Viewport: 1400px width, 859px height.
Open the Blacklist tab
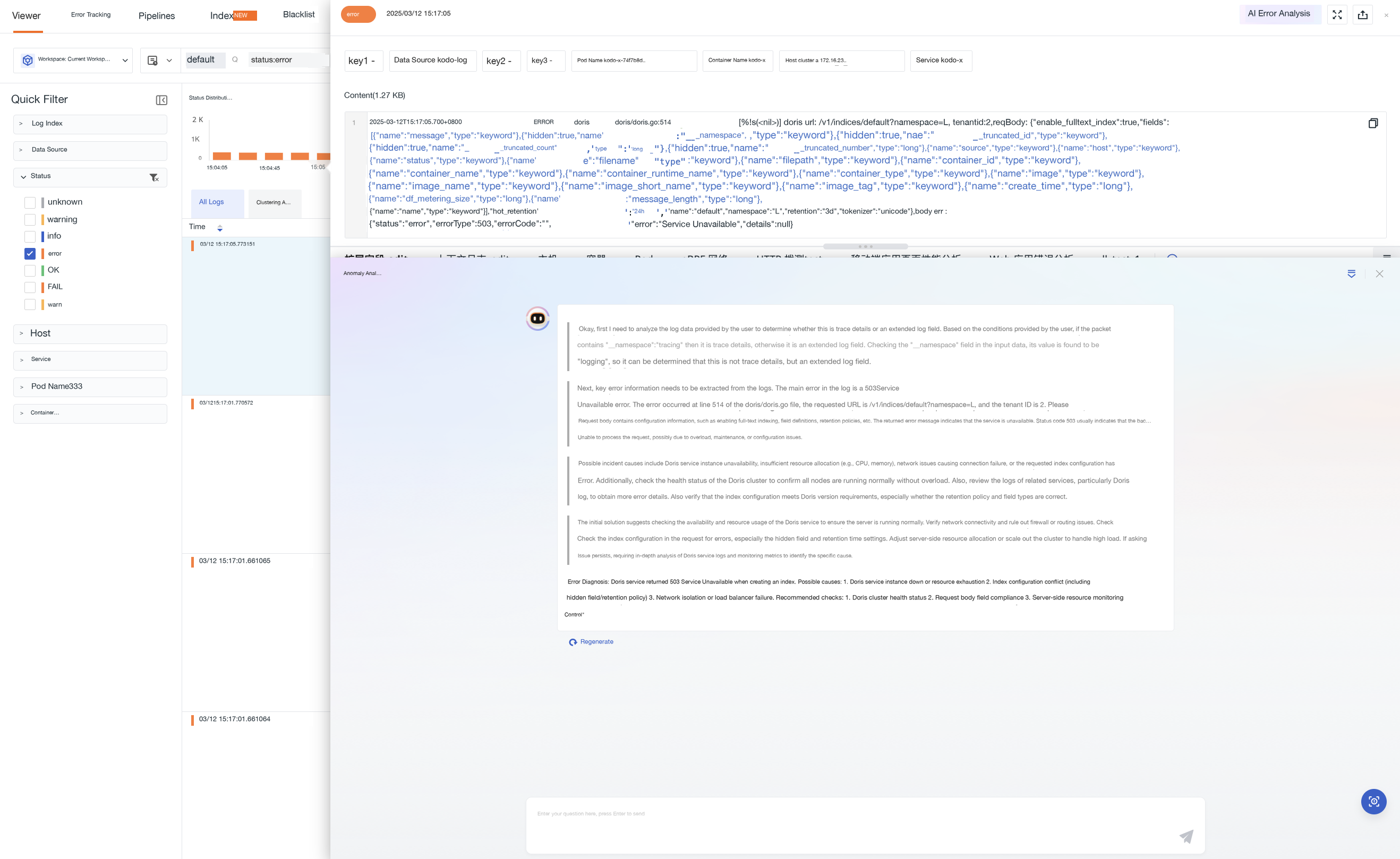pos(298,15)
